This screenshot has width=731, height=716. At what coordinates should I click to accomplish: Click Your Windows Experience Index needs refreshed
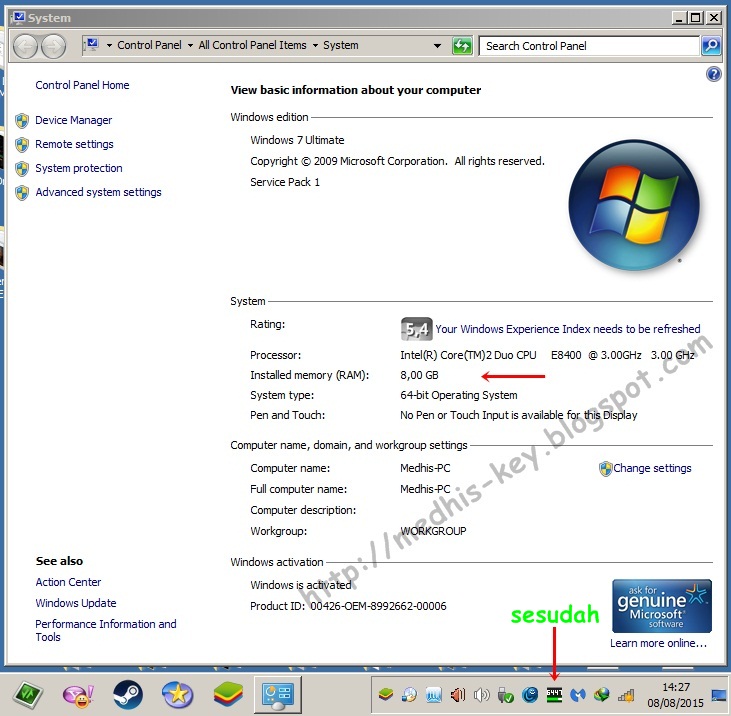(x=567, y=329)
